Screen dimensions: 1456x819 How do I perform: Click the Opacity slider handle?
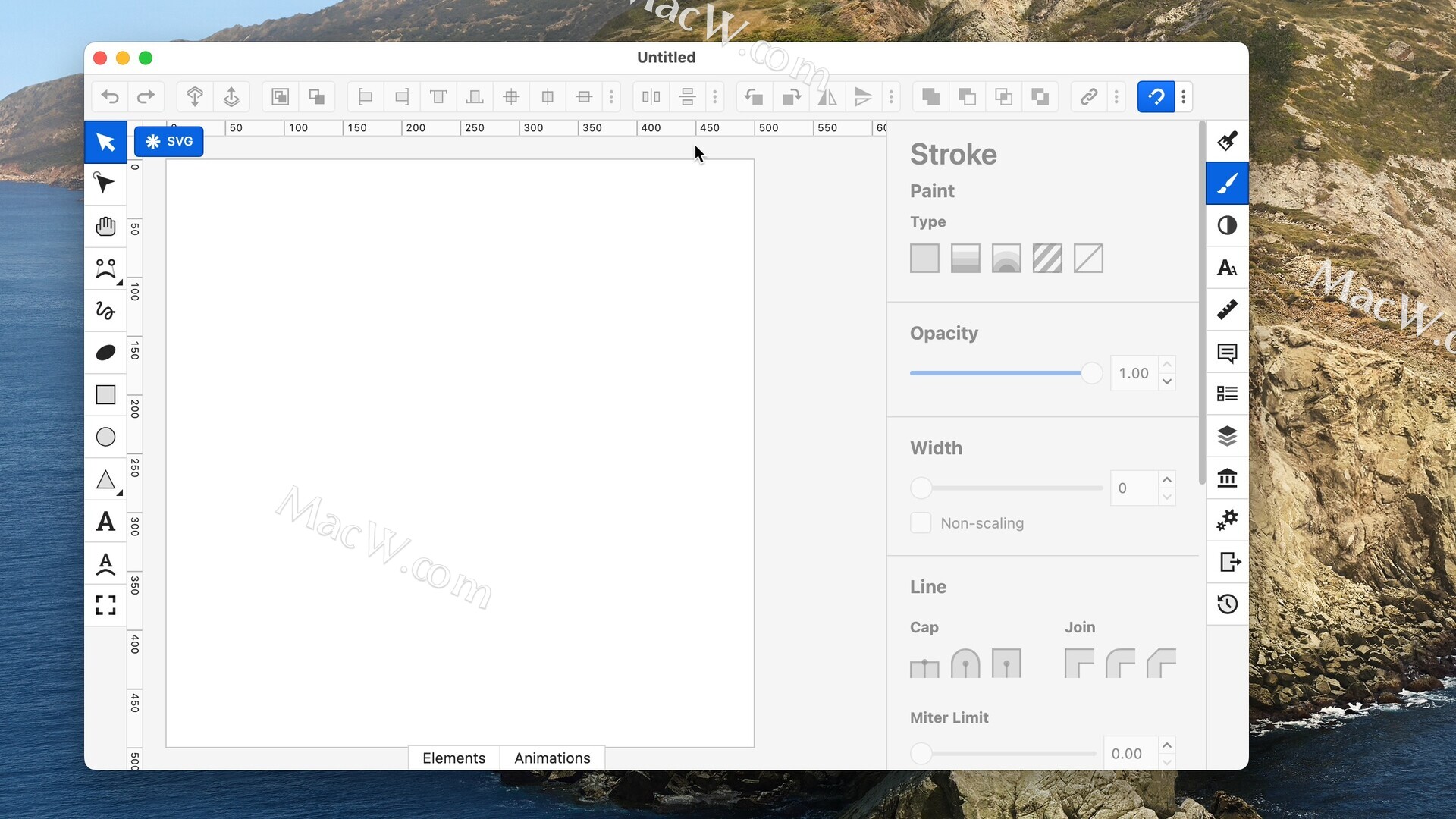pos(1091,373)
